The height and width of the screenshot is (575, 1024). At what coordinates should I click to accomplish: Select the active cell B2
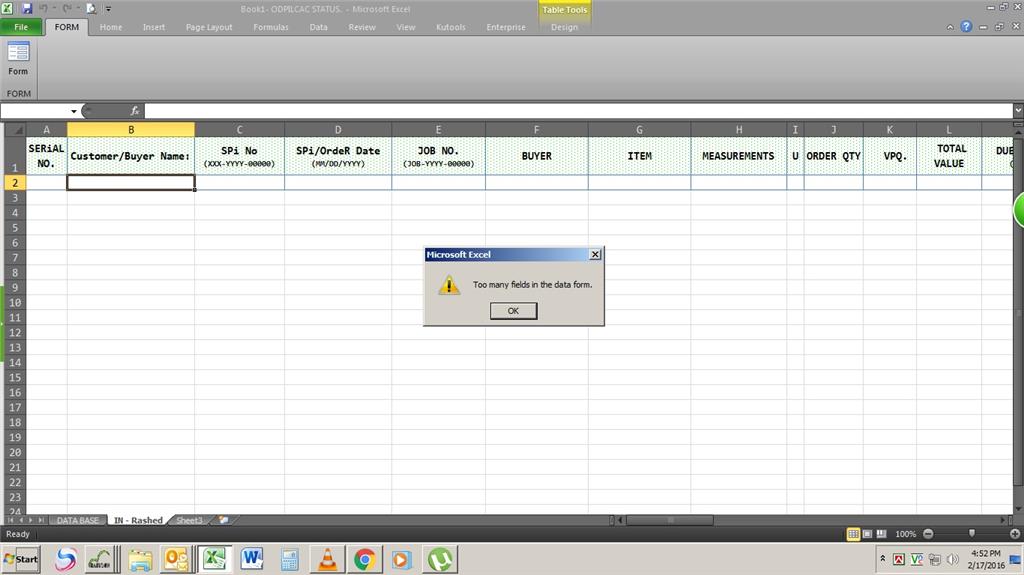point(131,182)
